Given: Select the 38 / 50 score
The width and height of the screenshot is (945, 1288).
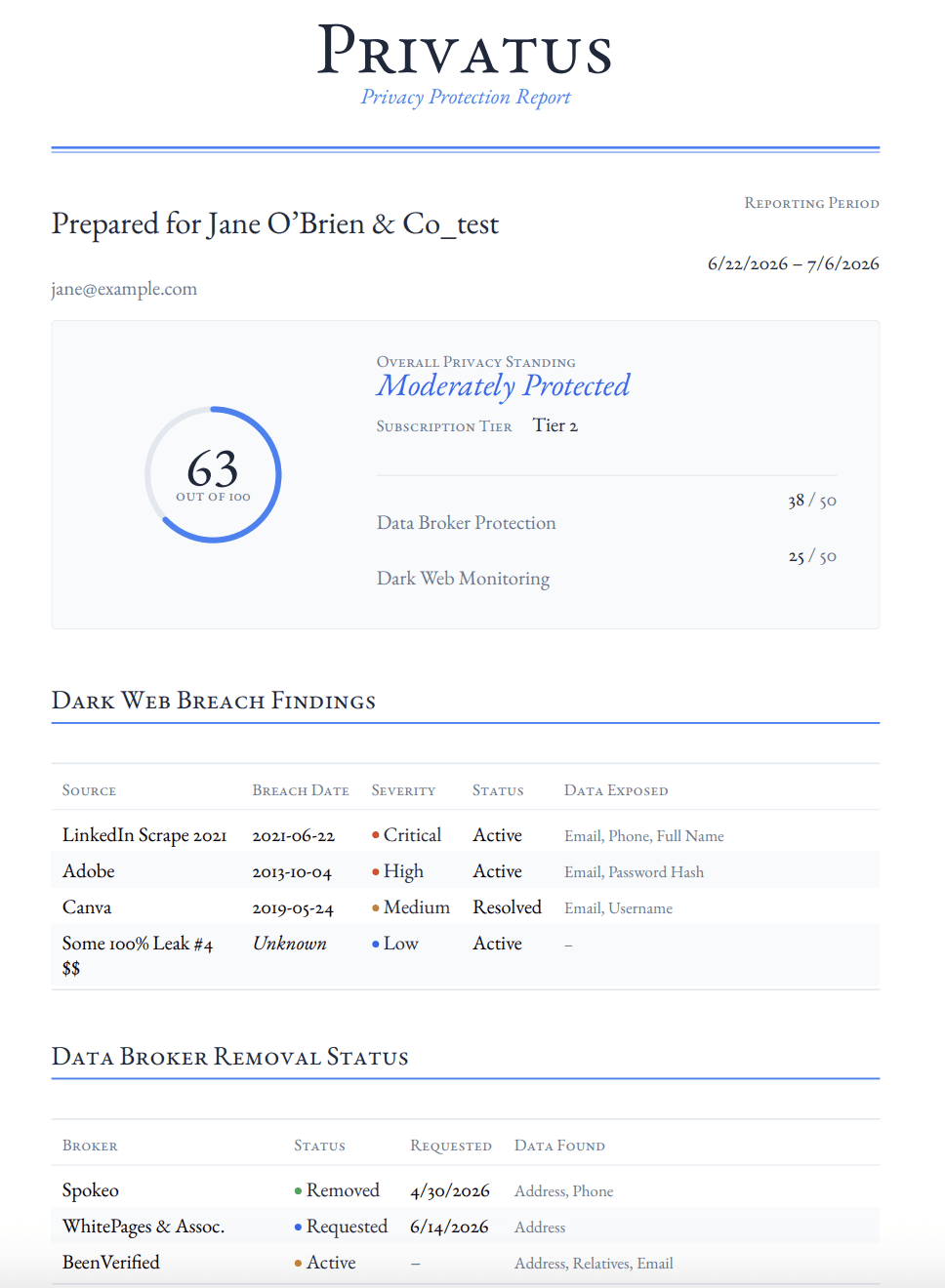Looking at the screenshot, I should pos(812,501).
